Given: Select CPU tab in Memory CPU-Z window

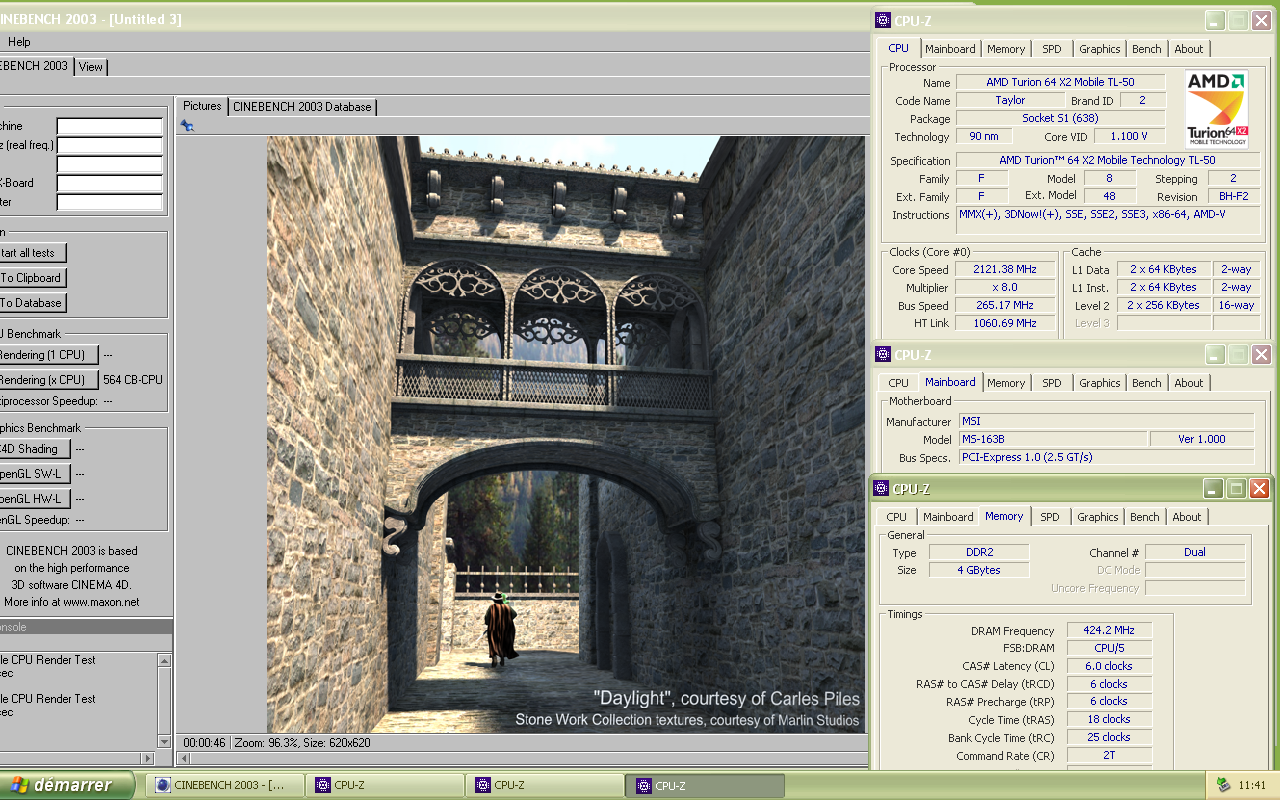Looking at the screenshot, I should point(897,517).
